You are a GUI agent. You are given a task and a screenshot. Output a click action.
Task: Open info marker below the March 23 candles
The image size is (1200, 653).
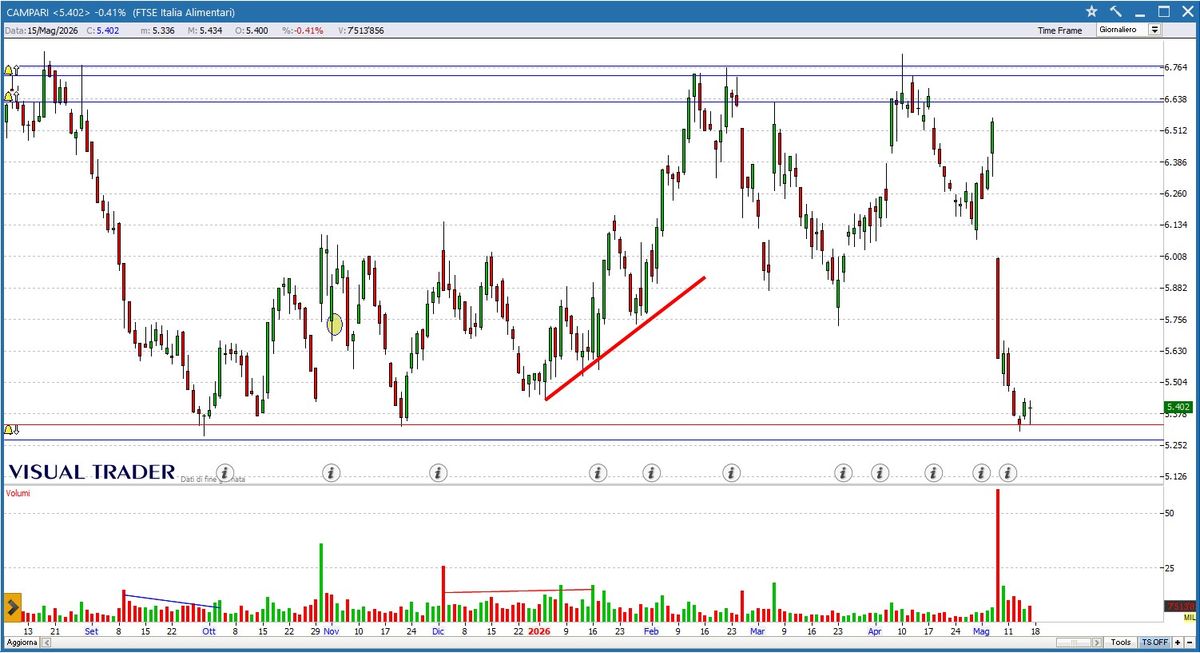[x=843, y=472]
